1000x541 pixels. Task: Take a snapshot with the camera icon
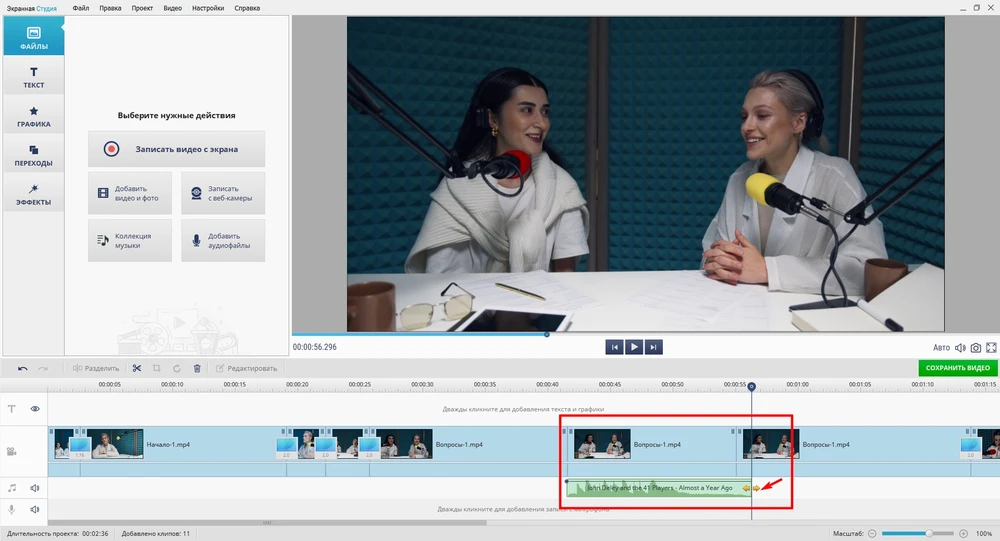(975, 348)
